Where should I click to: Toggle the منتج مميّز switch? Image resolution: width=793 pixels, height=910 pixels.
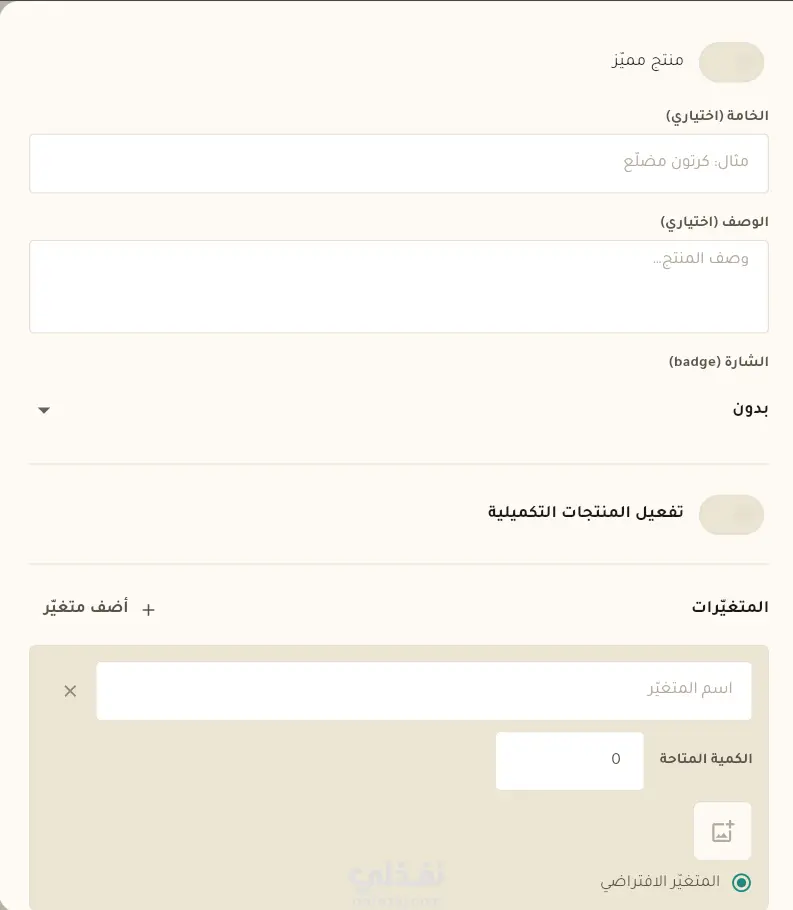731,62
